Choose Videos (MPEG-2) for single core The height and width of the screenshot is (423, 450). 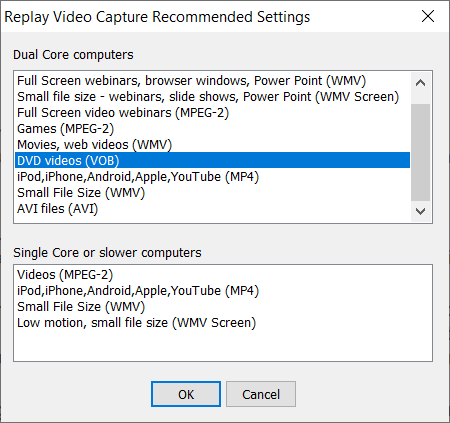pyautogui.click(x=223, y=275)
